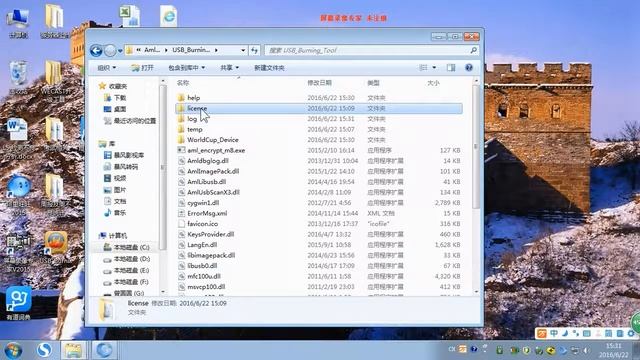Open Internet Explorer desktop shortcut

click(169, 16)
